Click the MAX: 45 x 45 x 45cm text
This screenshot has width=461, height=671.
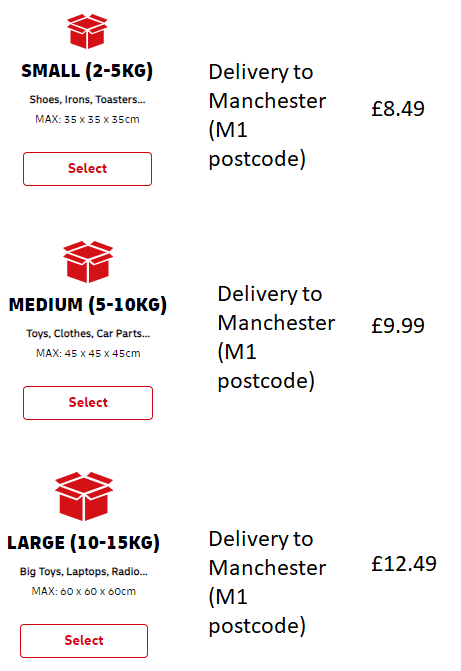(88, 353)
